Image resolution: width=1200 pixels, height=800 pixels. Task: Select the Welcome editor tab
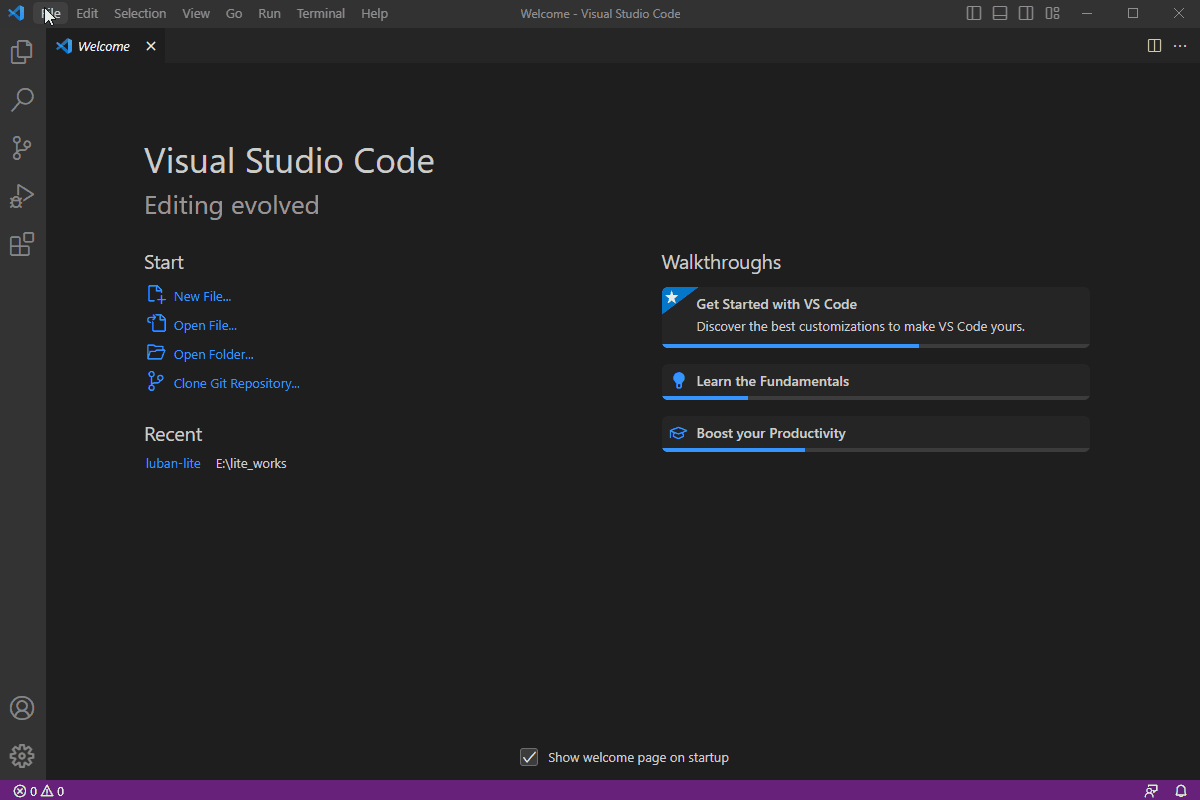click(x=106, y=46)
